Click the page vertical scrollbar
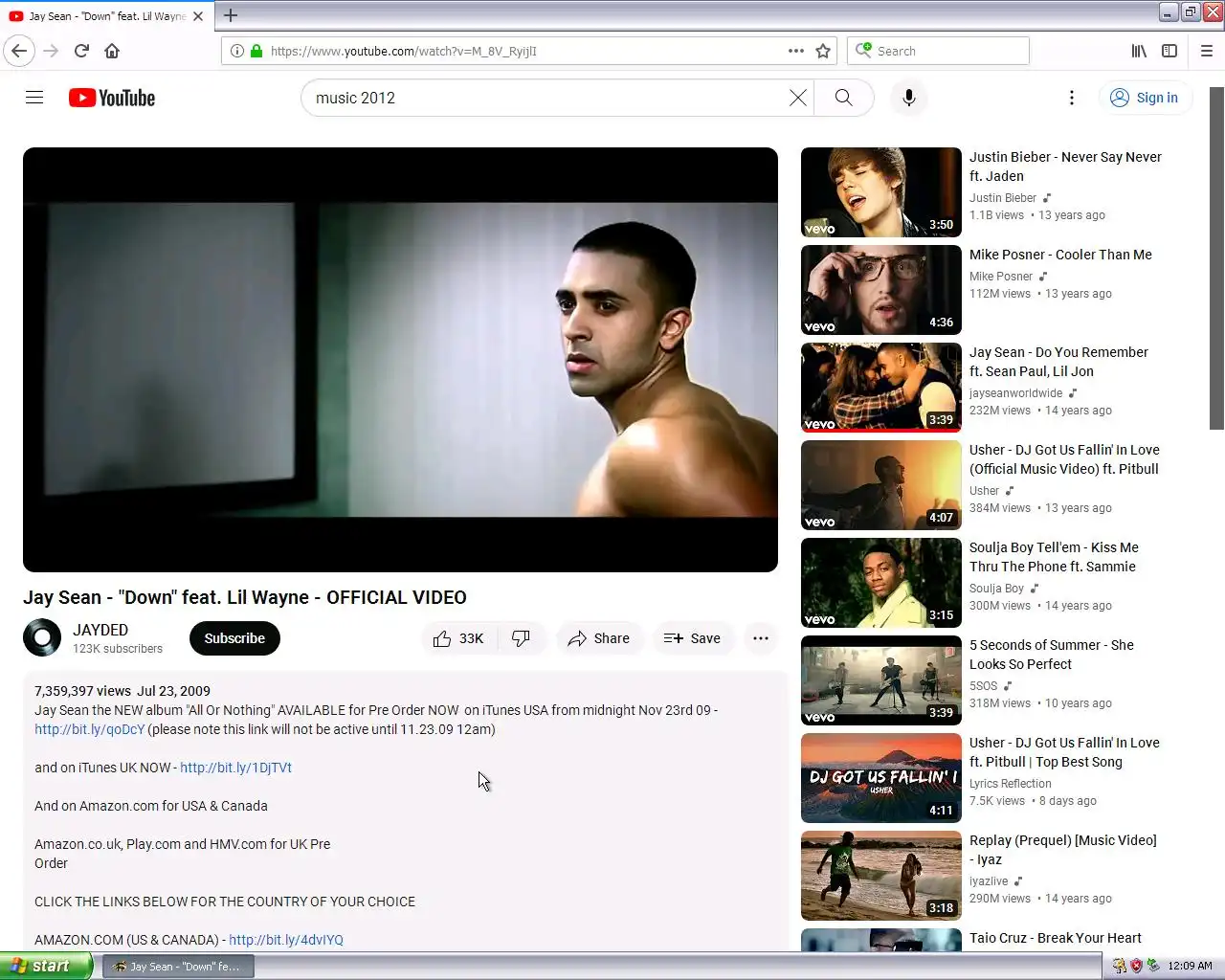The image size is (1225, 980). 1216,258
